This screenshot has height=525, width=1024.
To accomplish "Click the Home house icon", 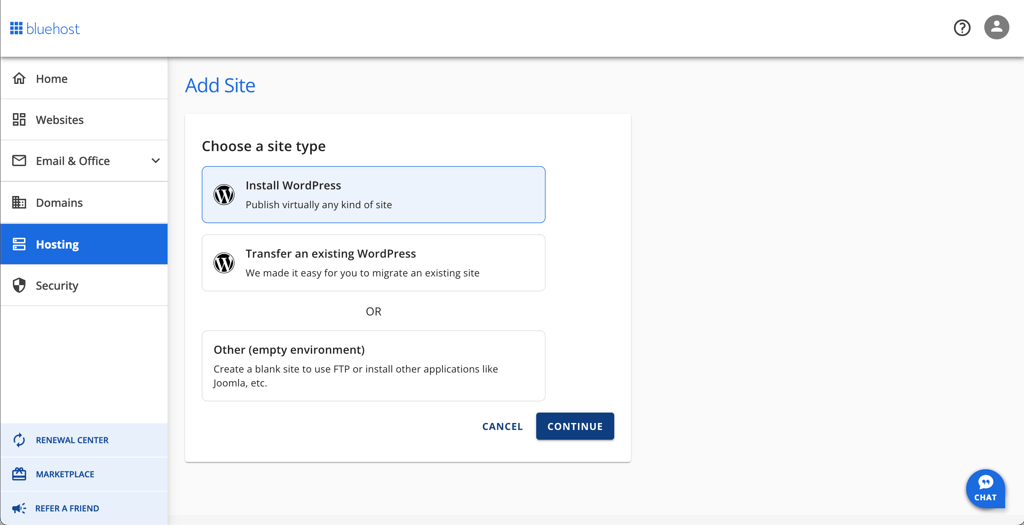I will (x=19, y=78).
